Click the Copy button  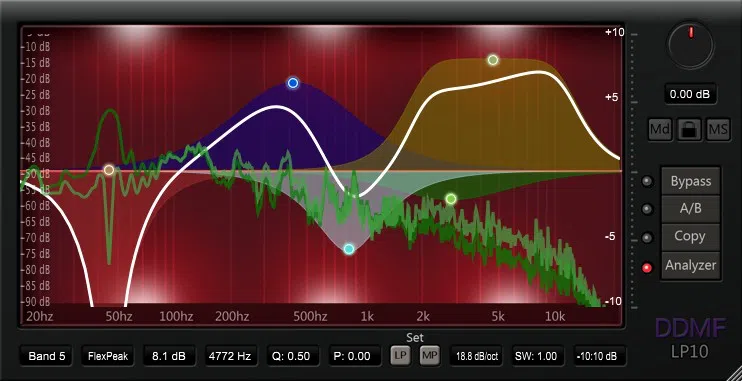[691, 236]
